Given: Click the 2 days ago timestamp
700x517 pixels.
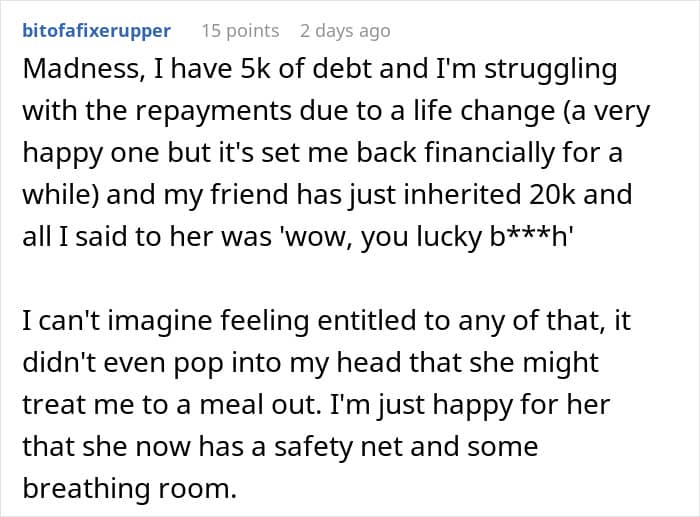Looking at the screenshot, I should coord(345,31).
